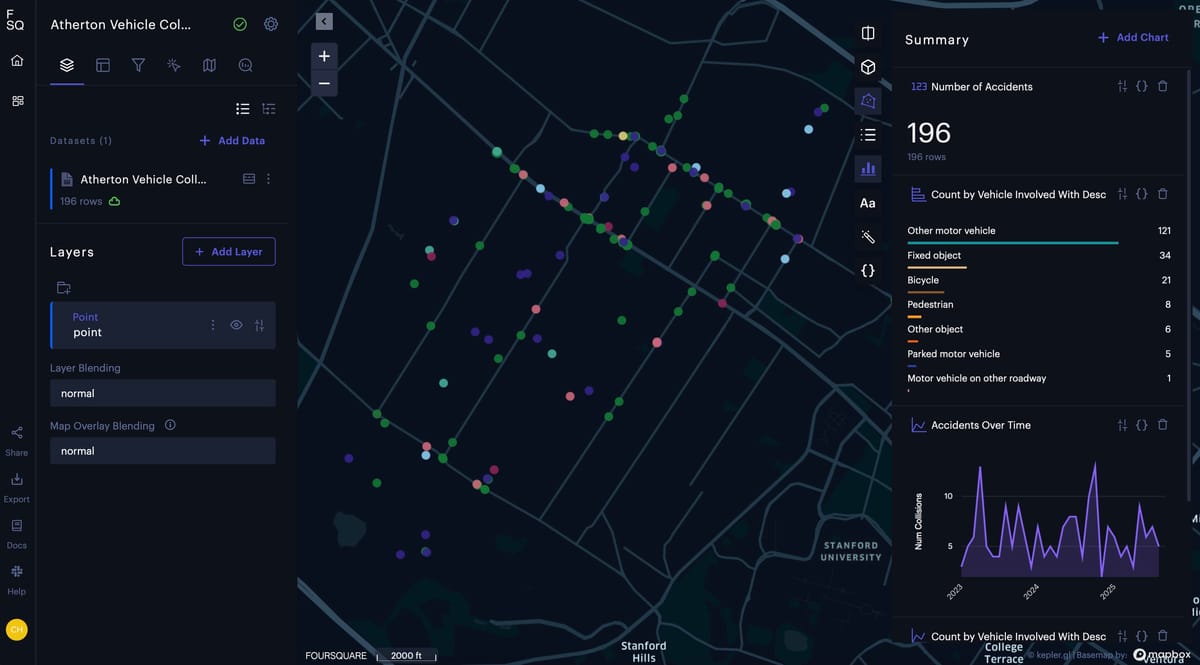
Task: Open Point layer configuration sliders
Action: point(260,325)
